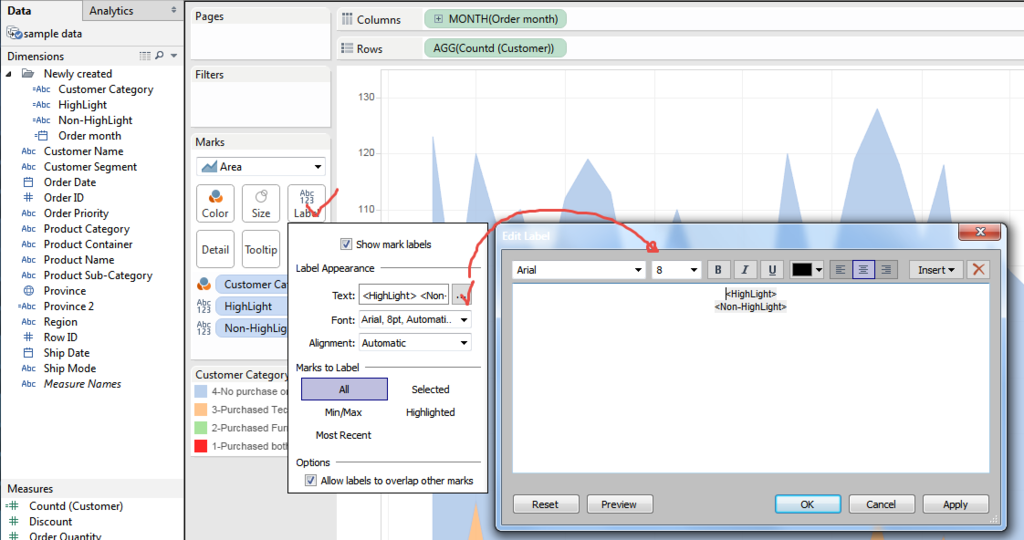Click the label icon beside HighLight pill

coord(204,306)
